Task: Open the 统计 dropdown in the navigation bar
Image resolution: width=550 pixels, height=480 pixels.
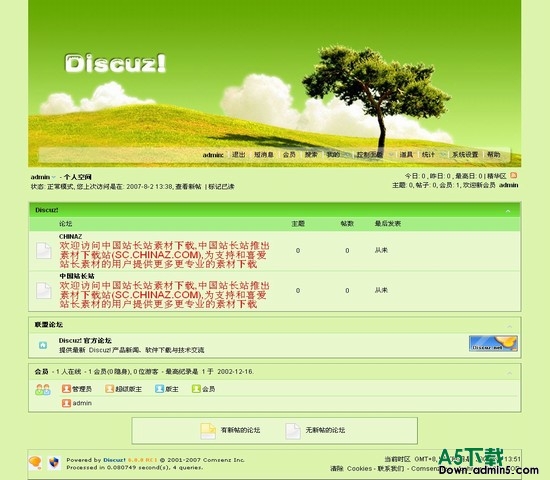Action: (x=442, y=155)
